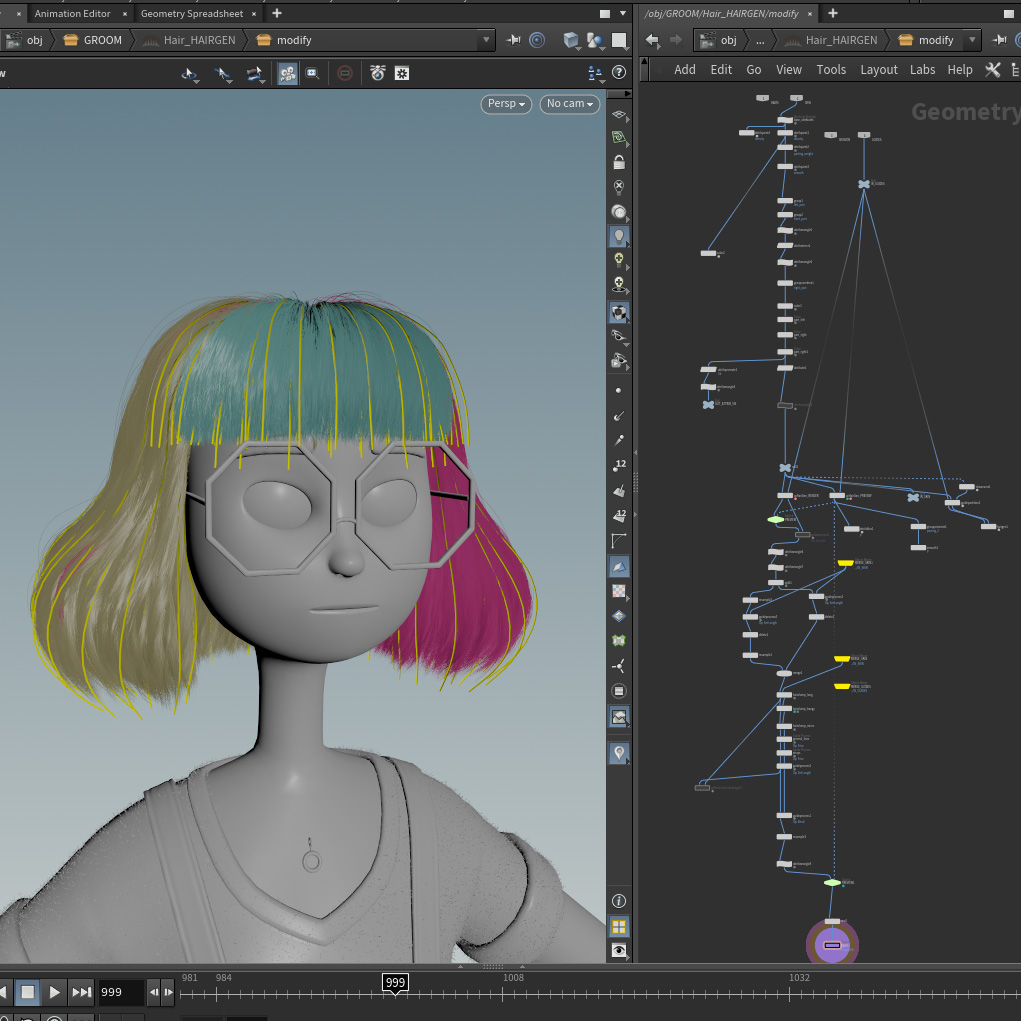Screen dimensions: 1021x1021
Task: Click the viewport help question mark icon
Action: coord(619,72)
